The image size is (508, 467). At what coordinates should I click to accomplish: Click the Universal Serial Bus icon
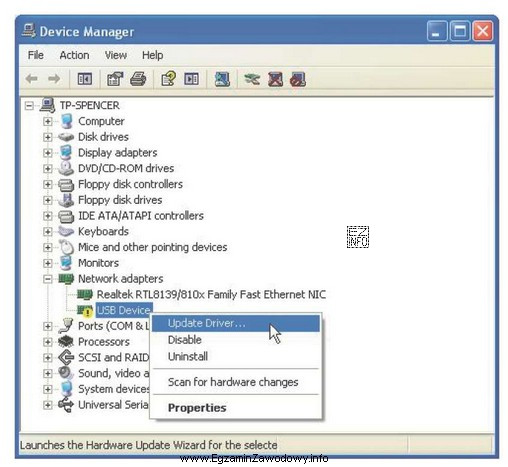point(66,404)
